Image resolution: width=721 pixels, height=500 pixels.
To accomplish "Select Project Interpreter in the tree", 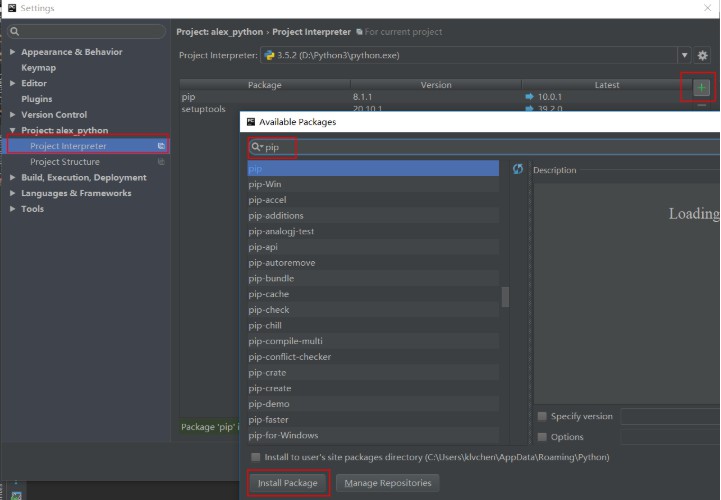I will pos(87,146).
